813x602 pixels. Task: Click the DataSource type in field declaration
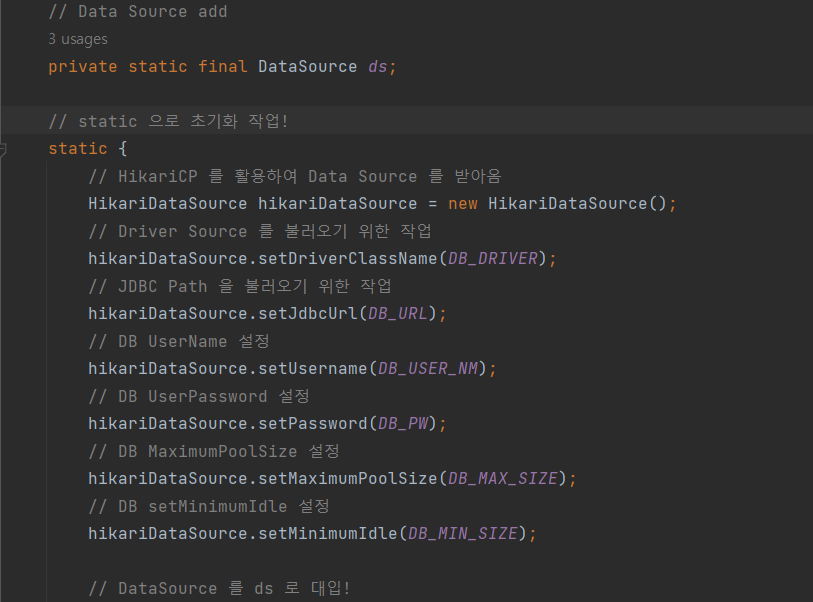coord(307,67)
